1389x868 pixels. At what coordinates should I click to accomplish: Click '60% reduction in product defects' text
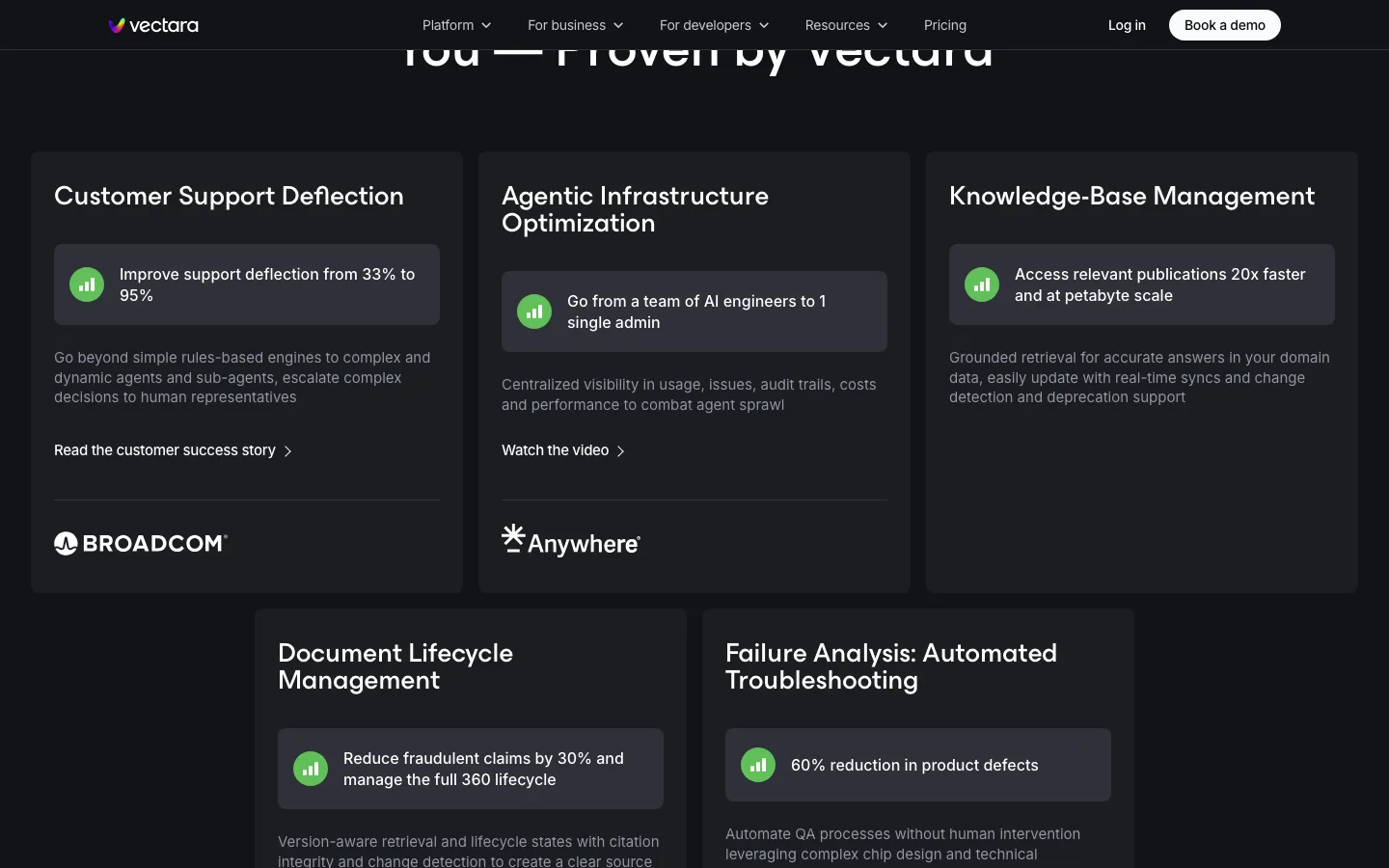[x=914, y=765]
